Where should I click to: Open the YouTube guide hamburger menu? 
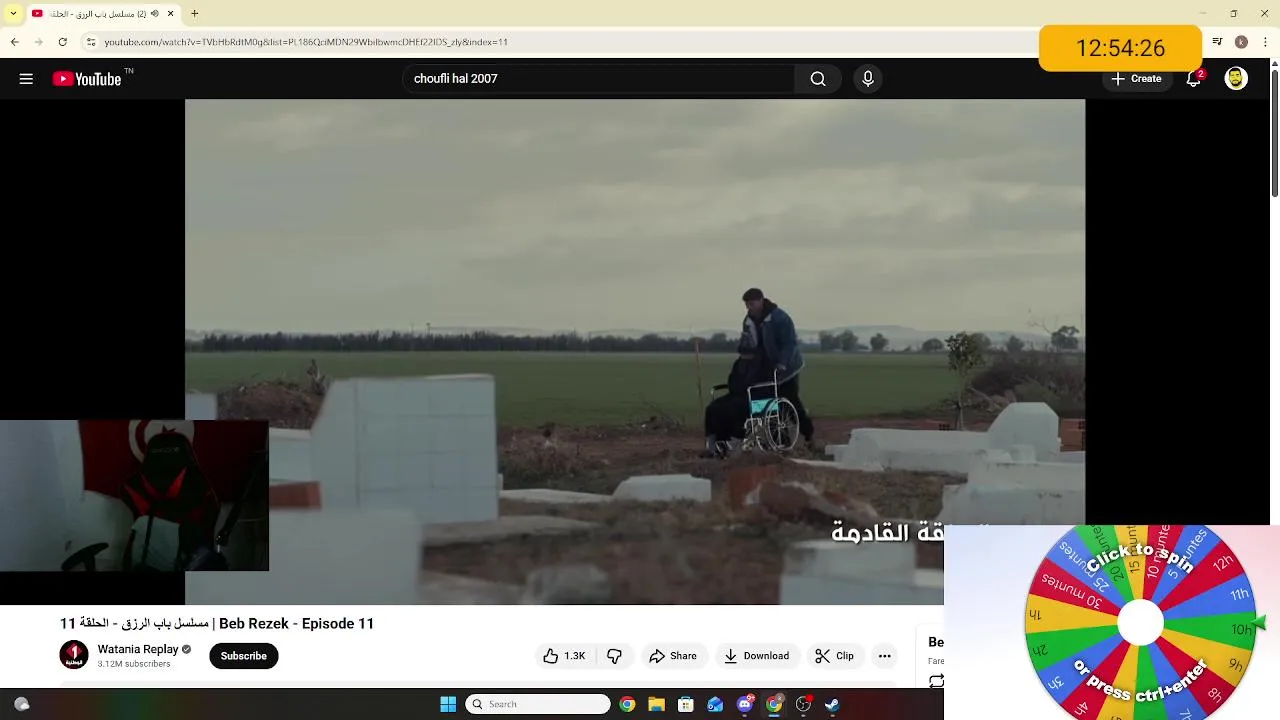(x=26, y=79)
